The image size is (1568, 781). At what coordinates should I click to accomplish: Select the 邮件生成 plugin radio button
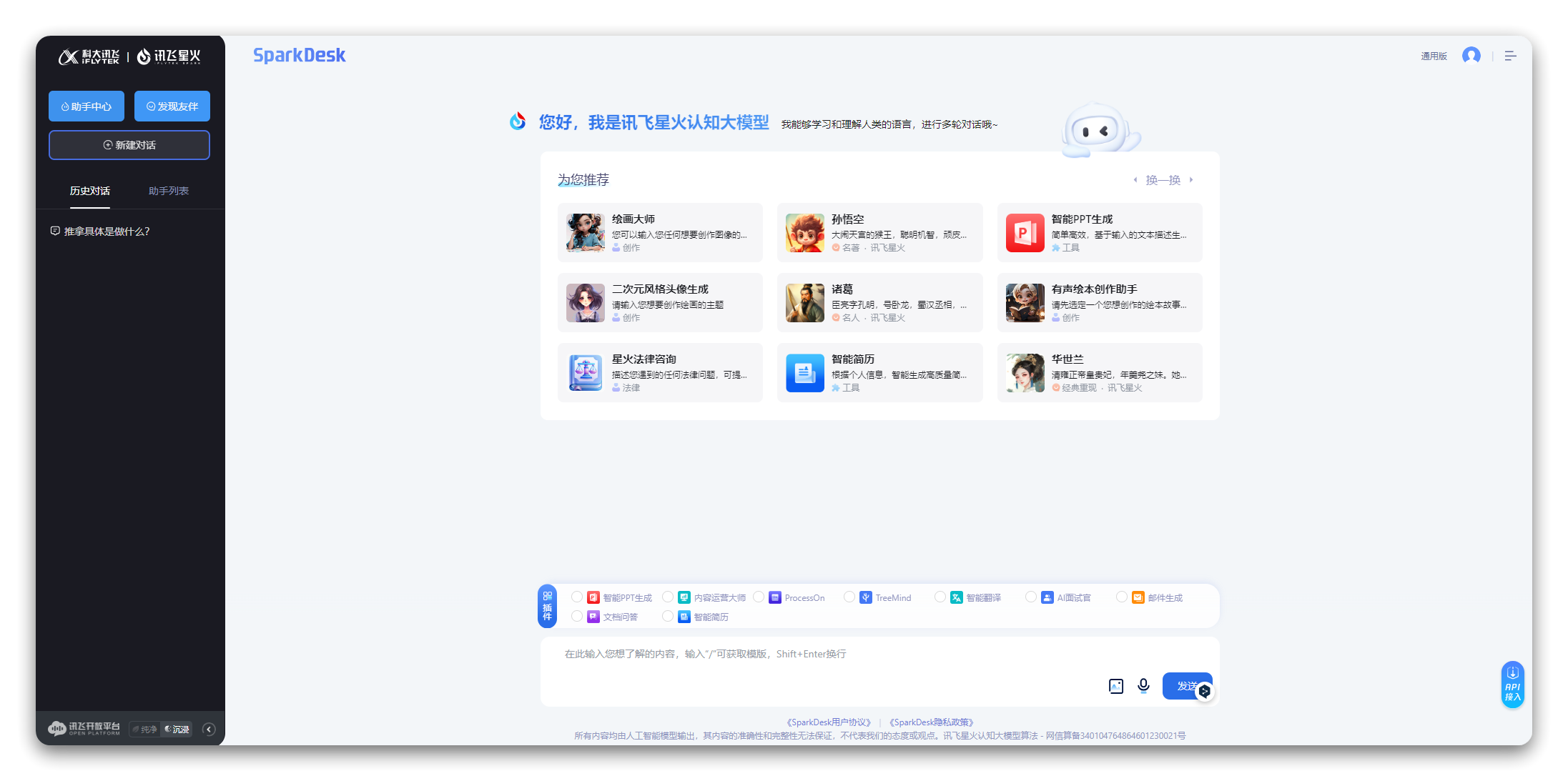tap(1122, 597)
